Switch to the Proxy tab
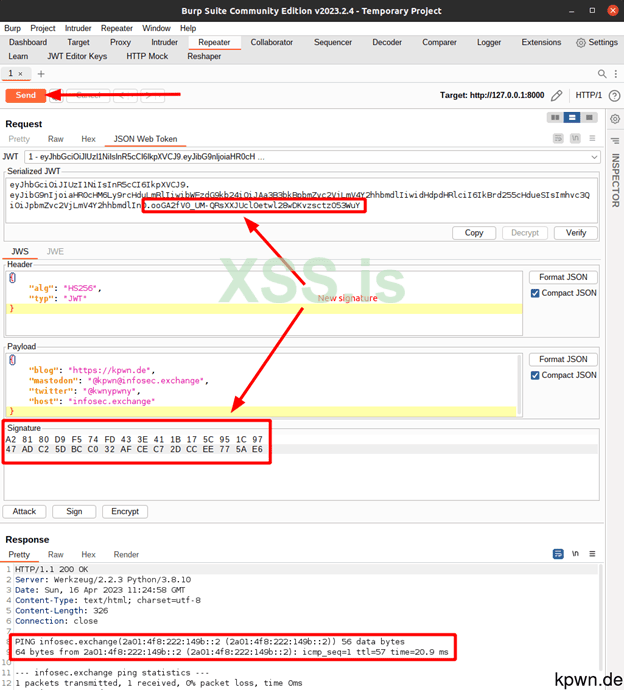 point(120,42)
